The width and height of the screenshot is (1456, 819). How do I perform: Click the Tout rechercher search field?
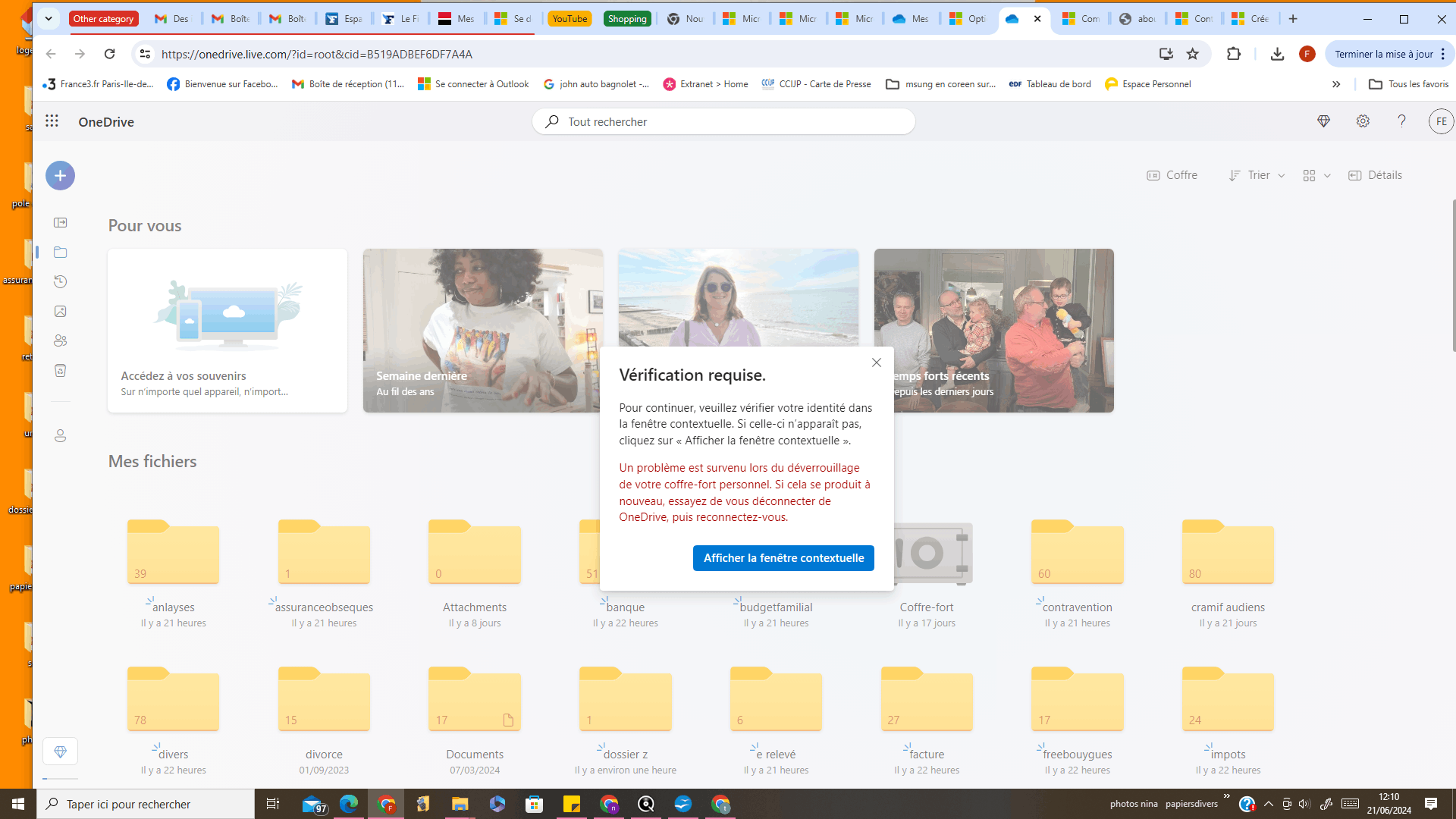click(x=724, y=122)
